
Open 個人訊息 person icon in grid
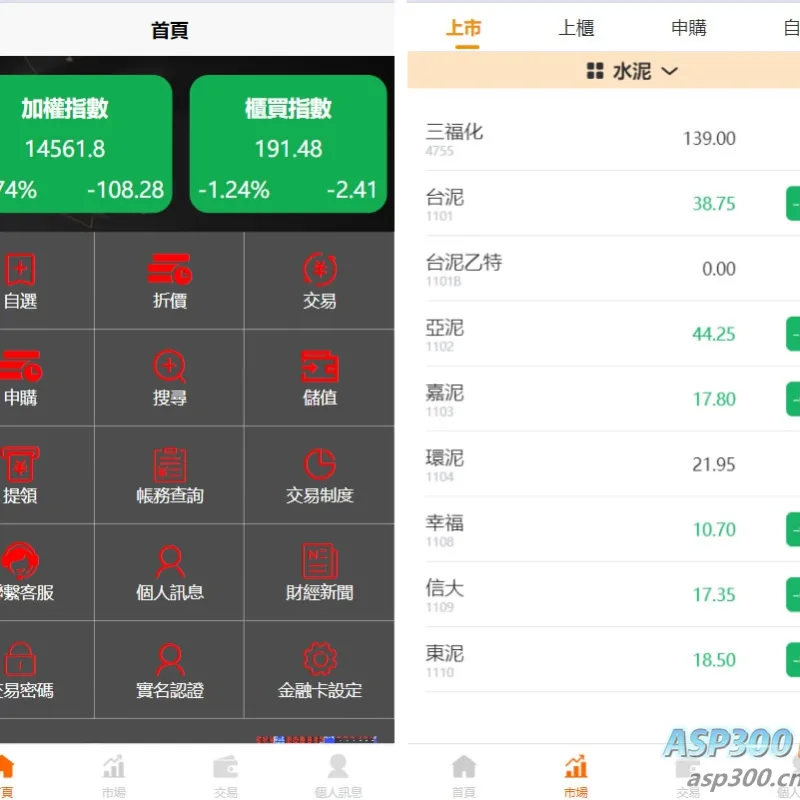(x=169, y=562)
